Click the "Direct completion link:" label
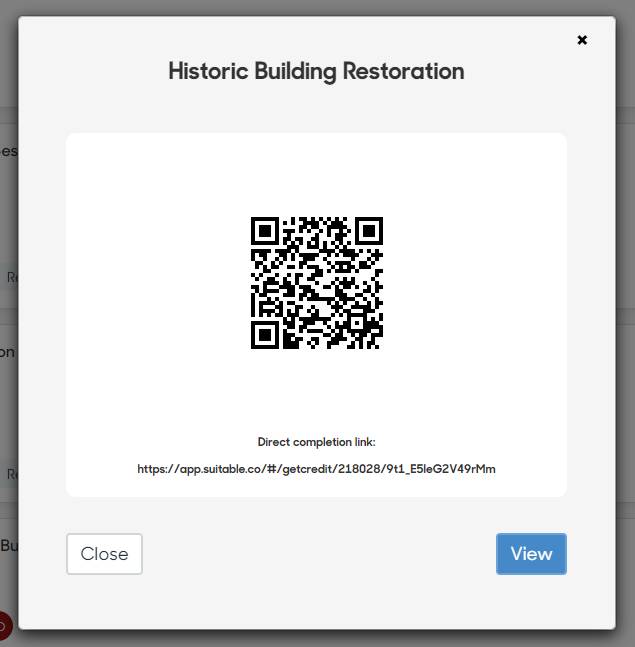The image size is (635, 647). click(316, 442)
